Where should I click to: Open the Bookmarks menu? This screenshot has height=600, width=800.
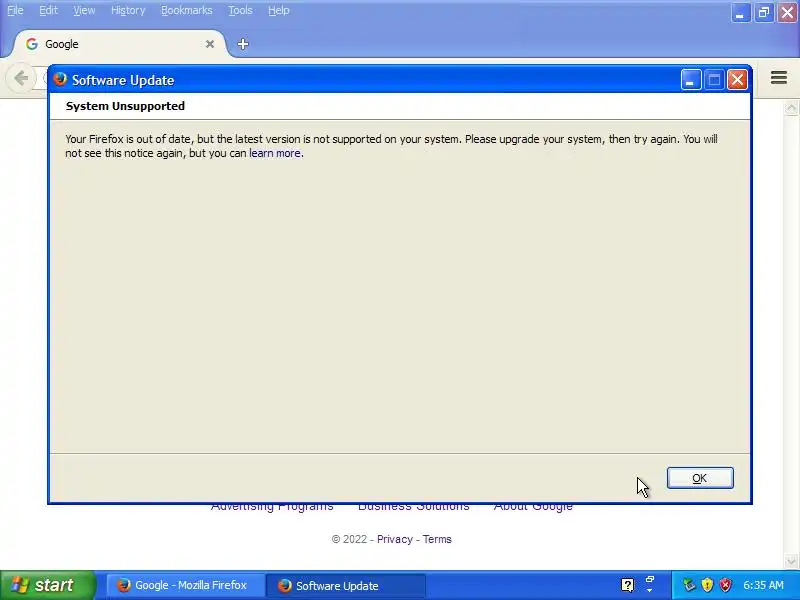(x=187, y=10)
